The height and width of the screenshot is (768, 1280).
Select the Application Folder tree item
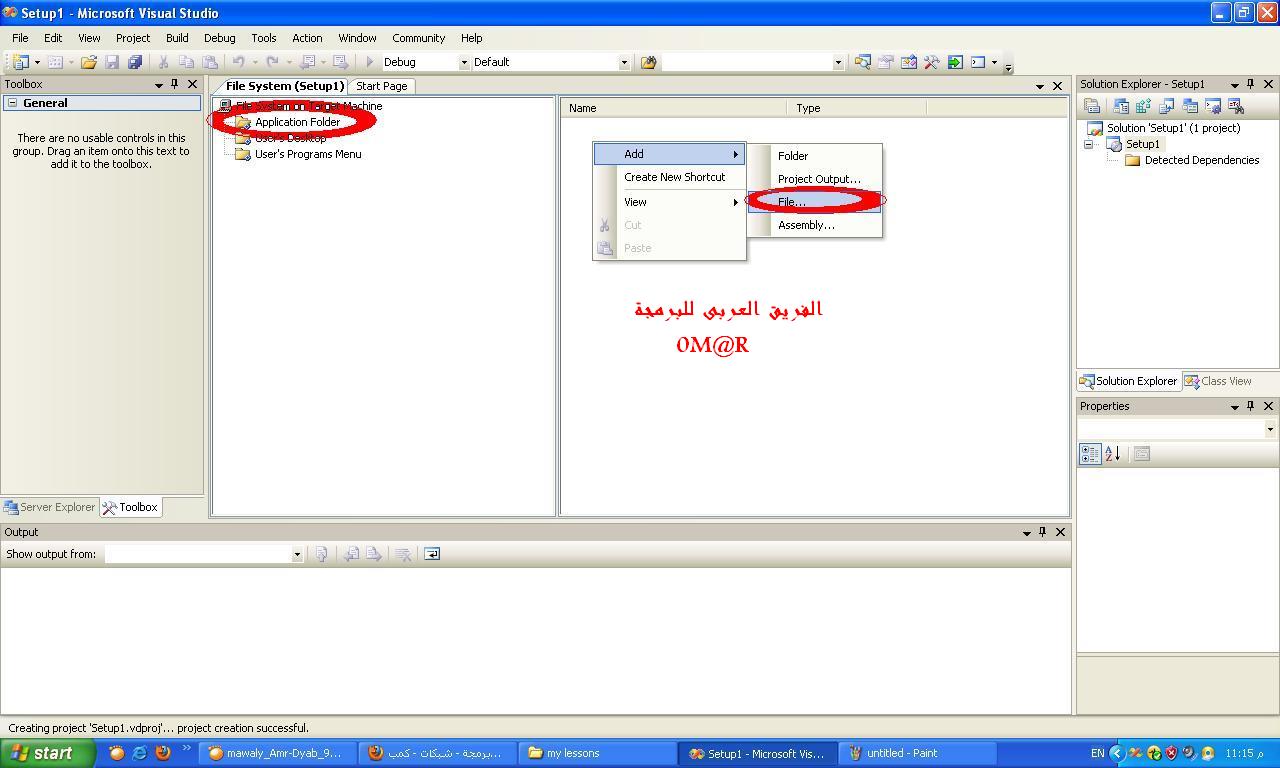[297, 122]
